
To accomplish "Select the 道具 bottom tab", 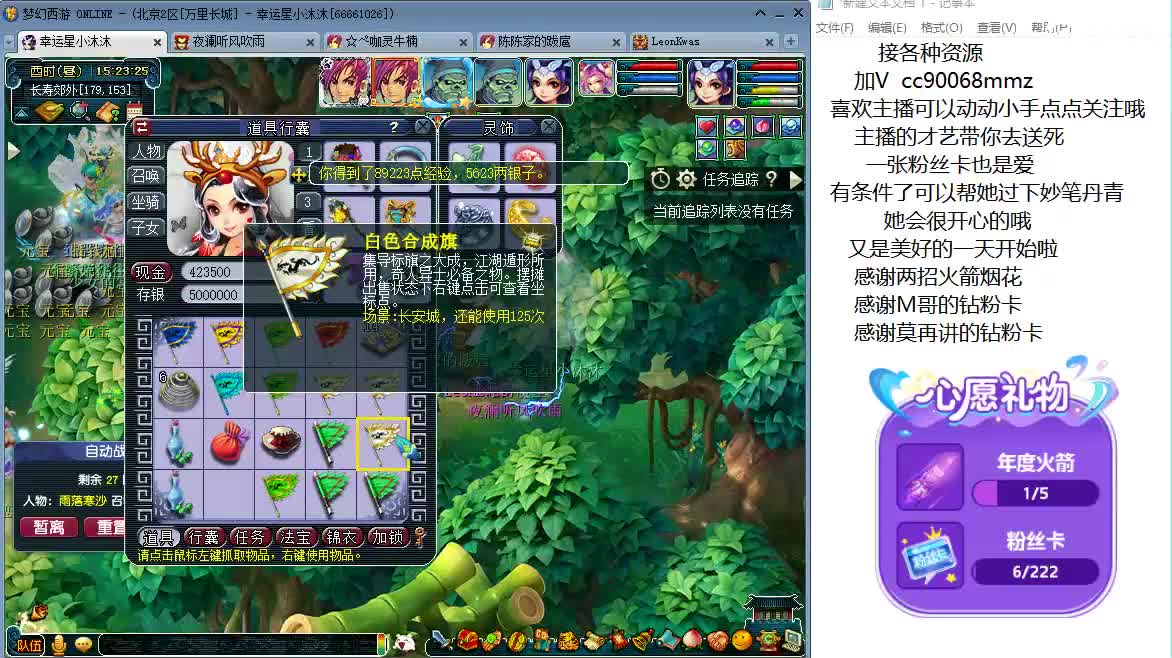I will point(158,537).
